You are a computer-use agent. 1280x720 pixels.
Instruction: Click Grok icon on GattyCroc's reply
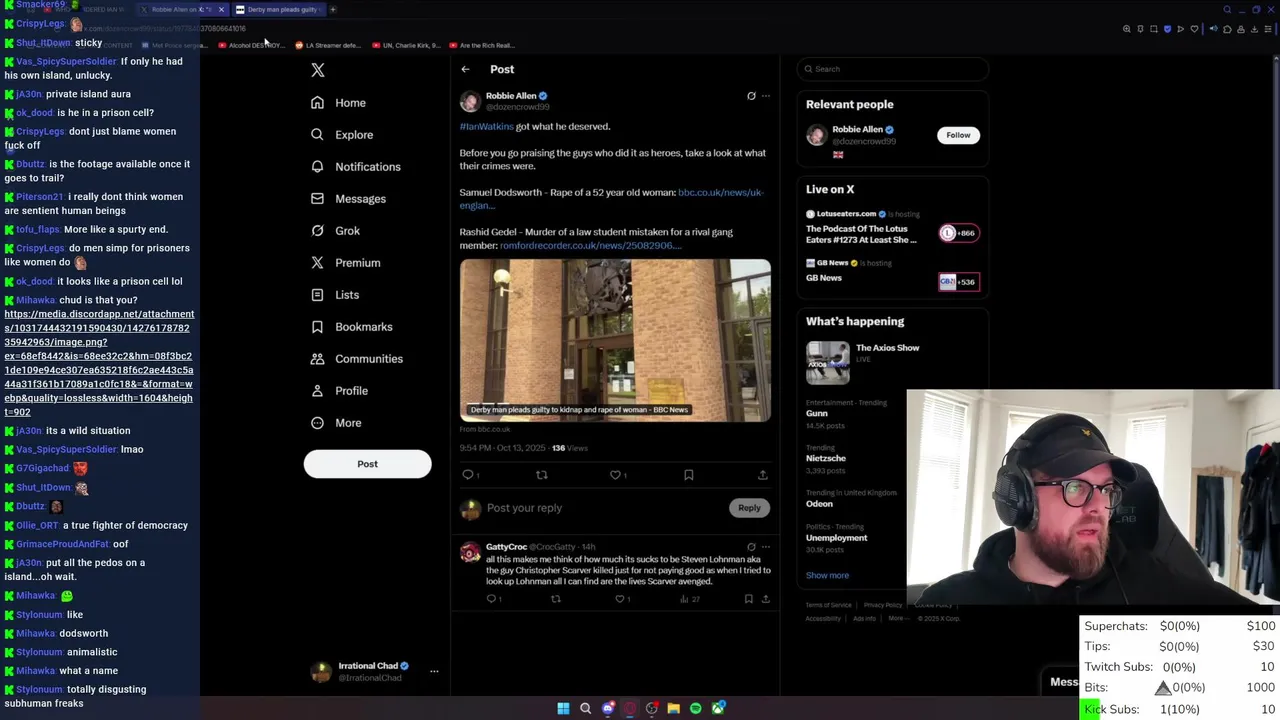pos(751,547)
